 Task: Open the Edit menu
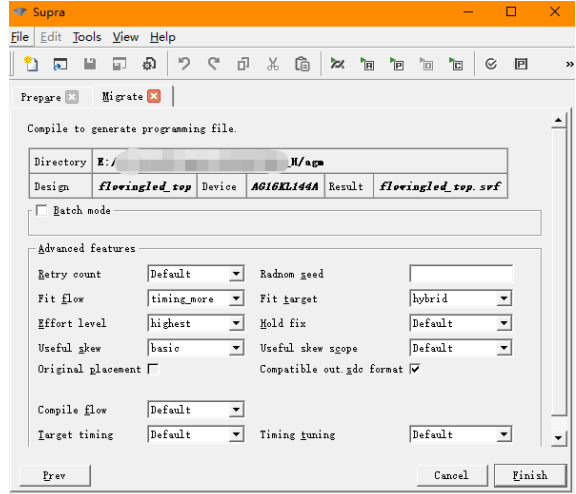click(51, 37)
